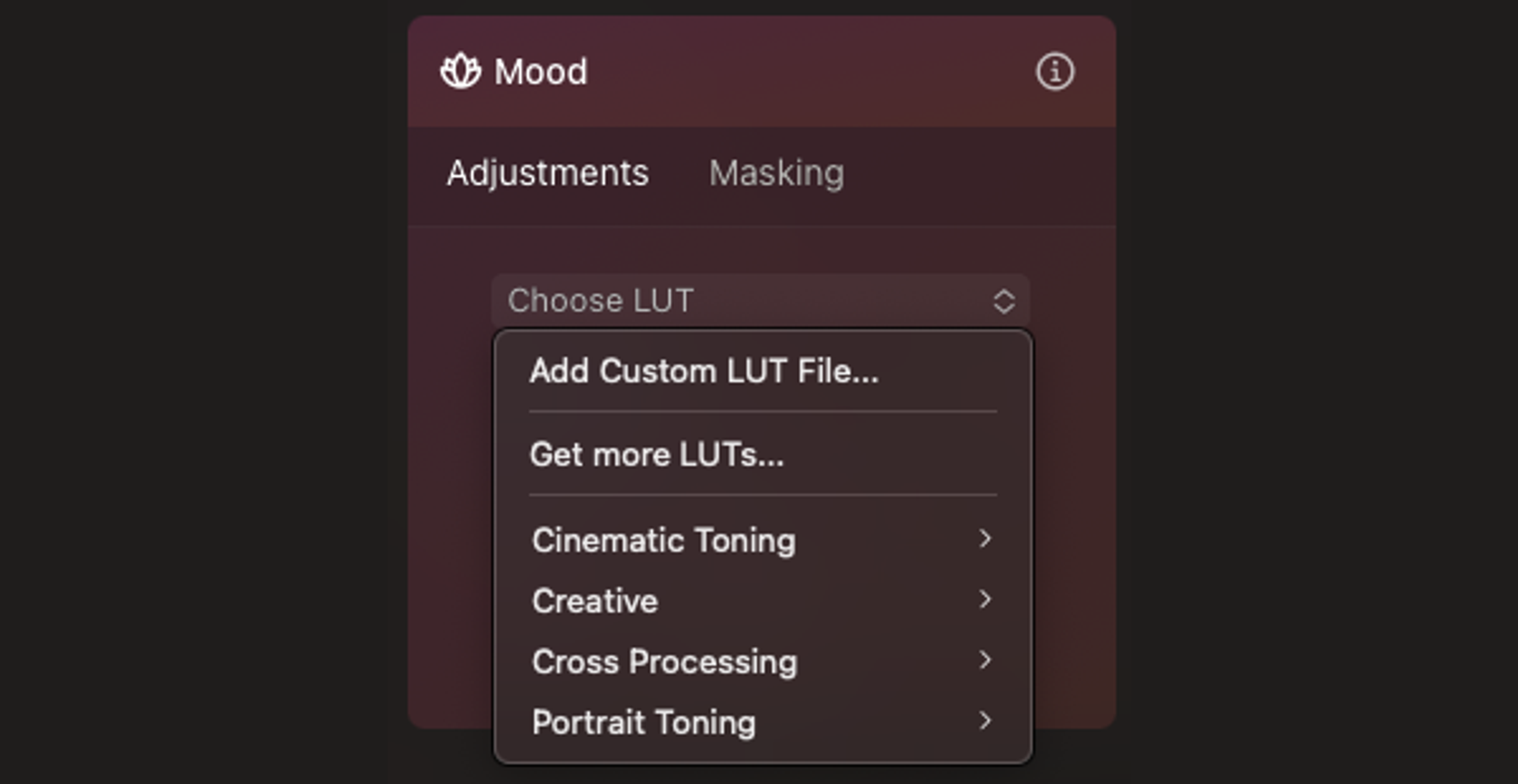Screen dimensions: 1518x784
Task: Click the Creative submenu arrow
Action: coord(985,600)
